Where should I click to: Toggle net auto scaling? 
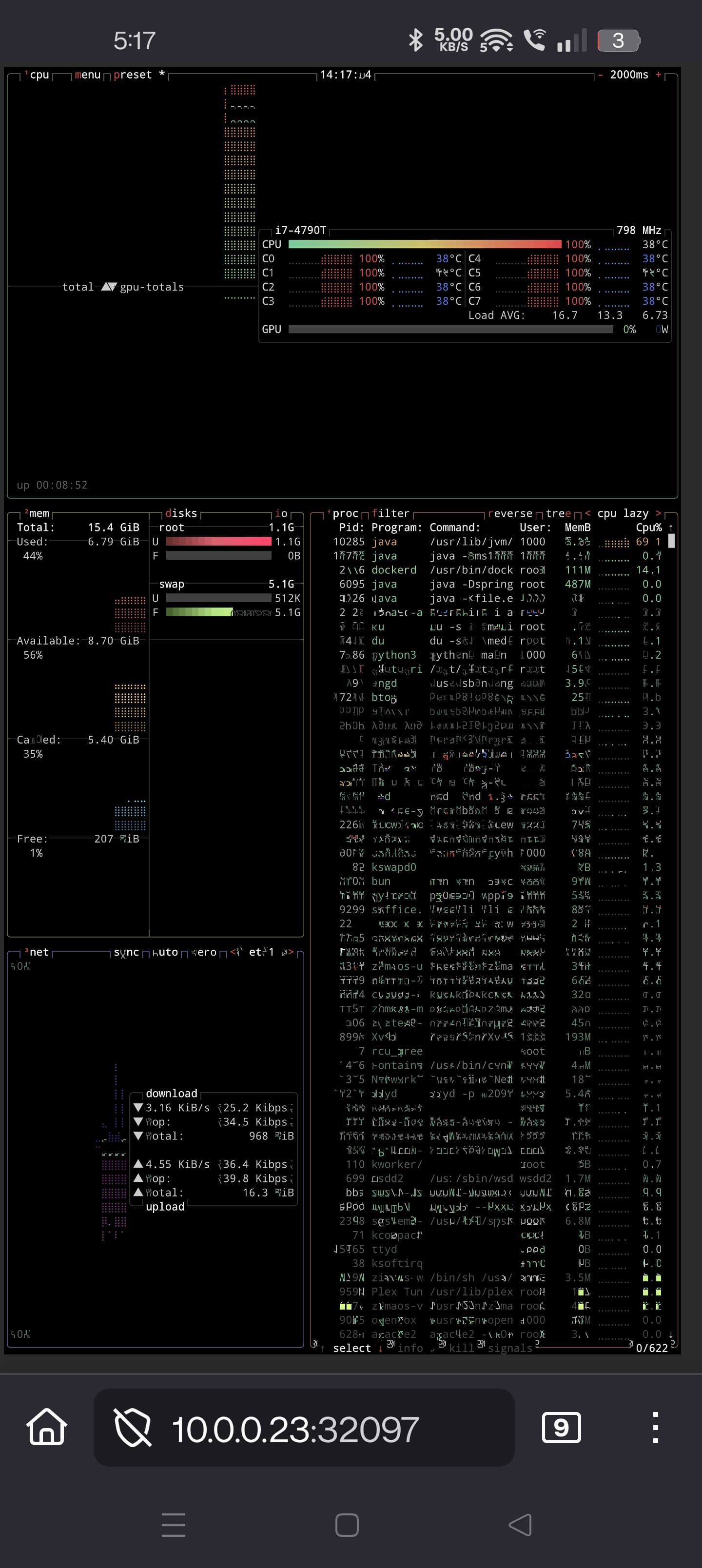point(164,952)
